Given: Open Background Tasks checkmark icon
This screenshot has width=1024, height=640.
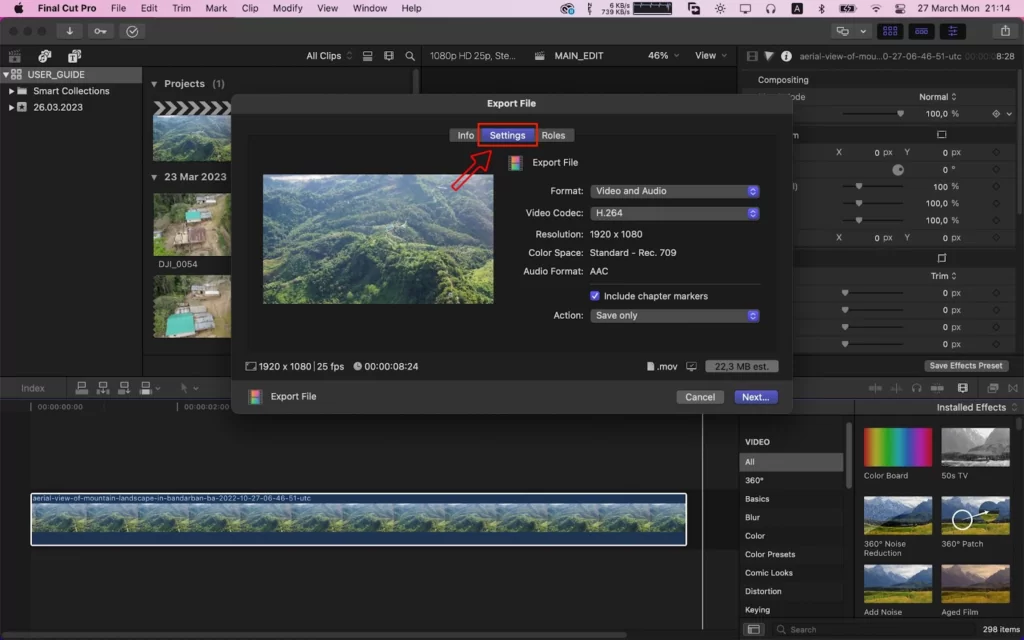Looking at the screenshot, I should point(132,31).
